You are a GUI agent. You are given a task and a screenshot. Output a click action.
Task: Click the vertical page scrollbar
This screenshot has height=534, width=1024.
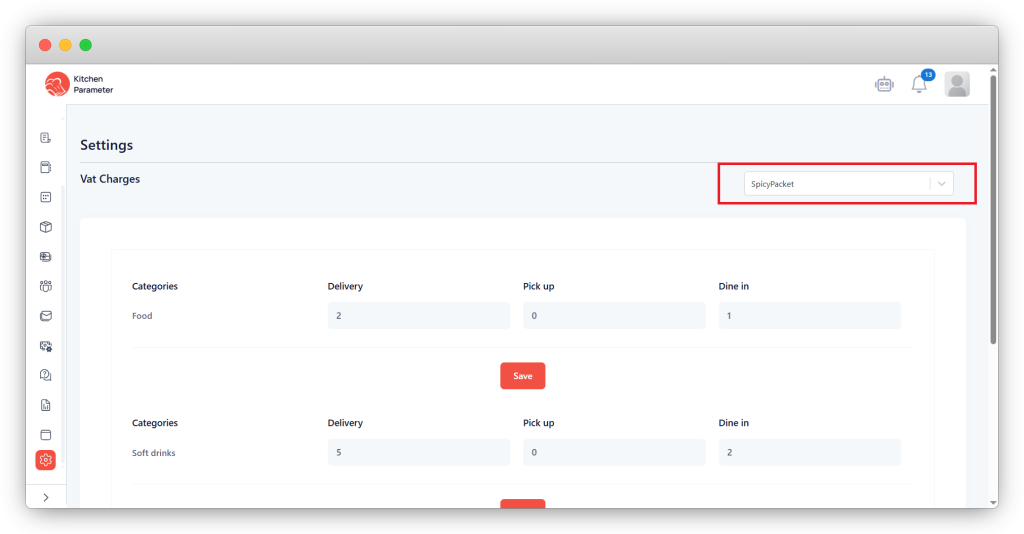pyautogui.click(x=992, y=210)
